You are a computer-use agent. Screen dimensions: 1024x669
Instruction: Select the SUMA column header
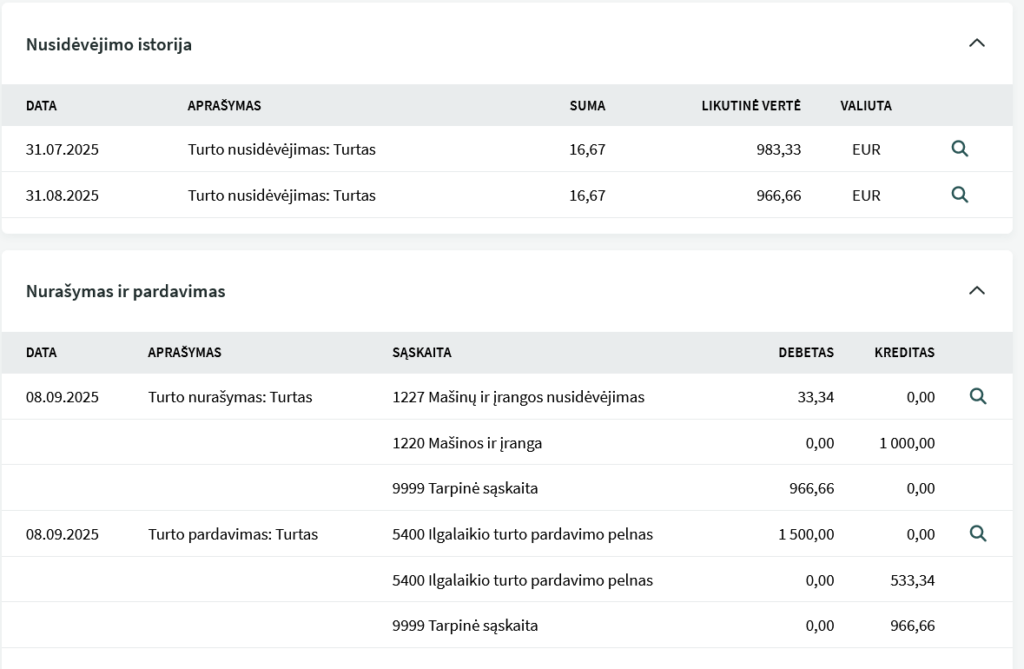587,105
